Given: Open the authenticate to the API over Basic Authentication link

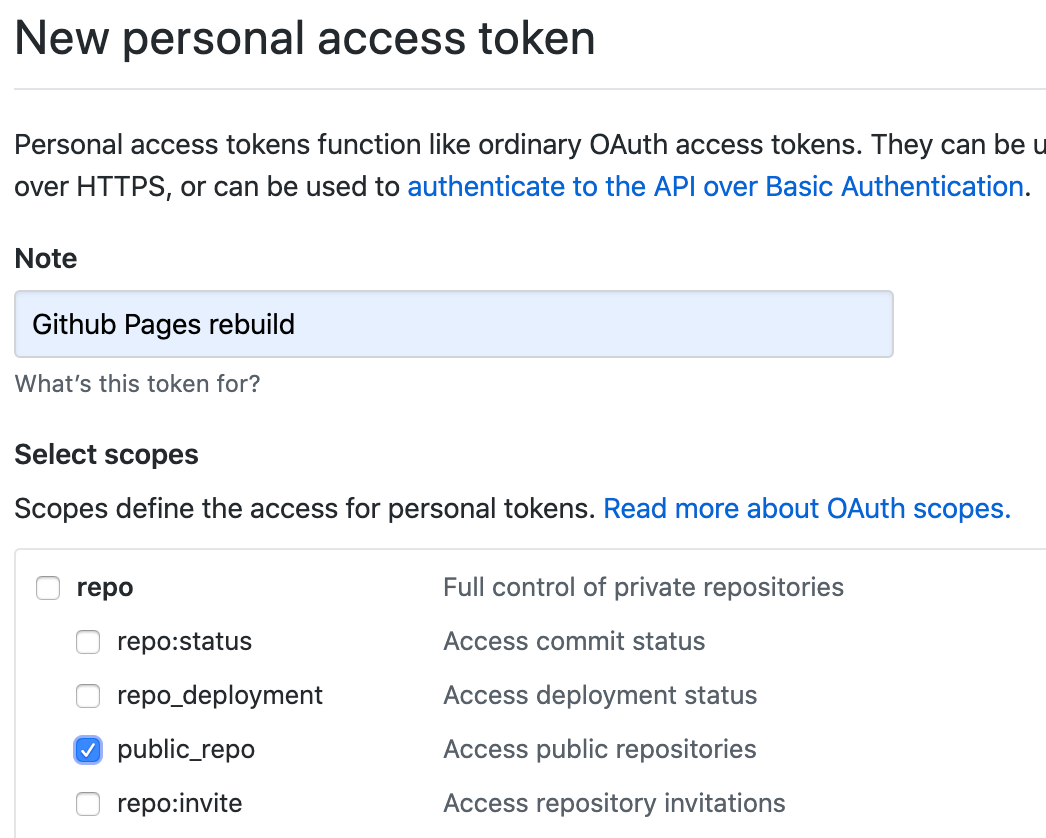Looking at the screenshot, I should pos(716,187).
